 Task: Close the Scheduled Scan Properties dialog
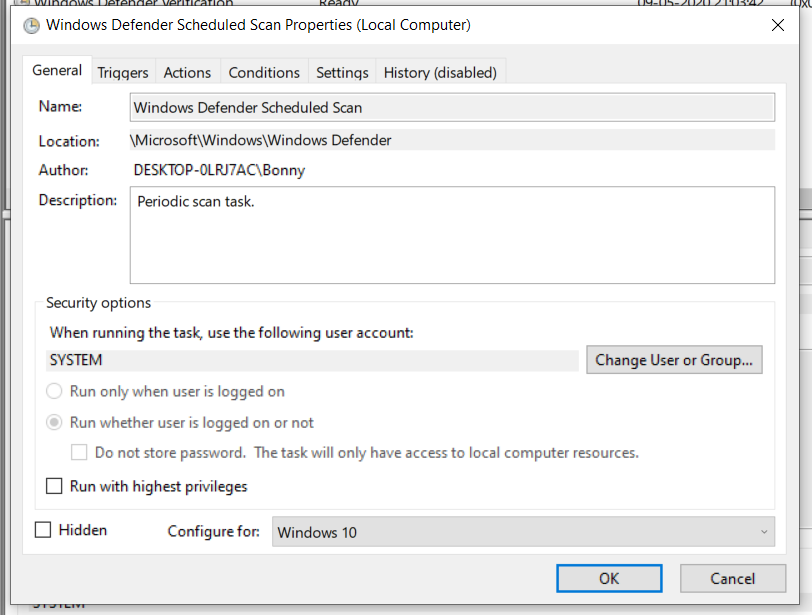tap(778, 25)
